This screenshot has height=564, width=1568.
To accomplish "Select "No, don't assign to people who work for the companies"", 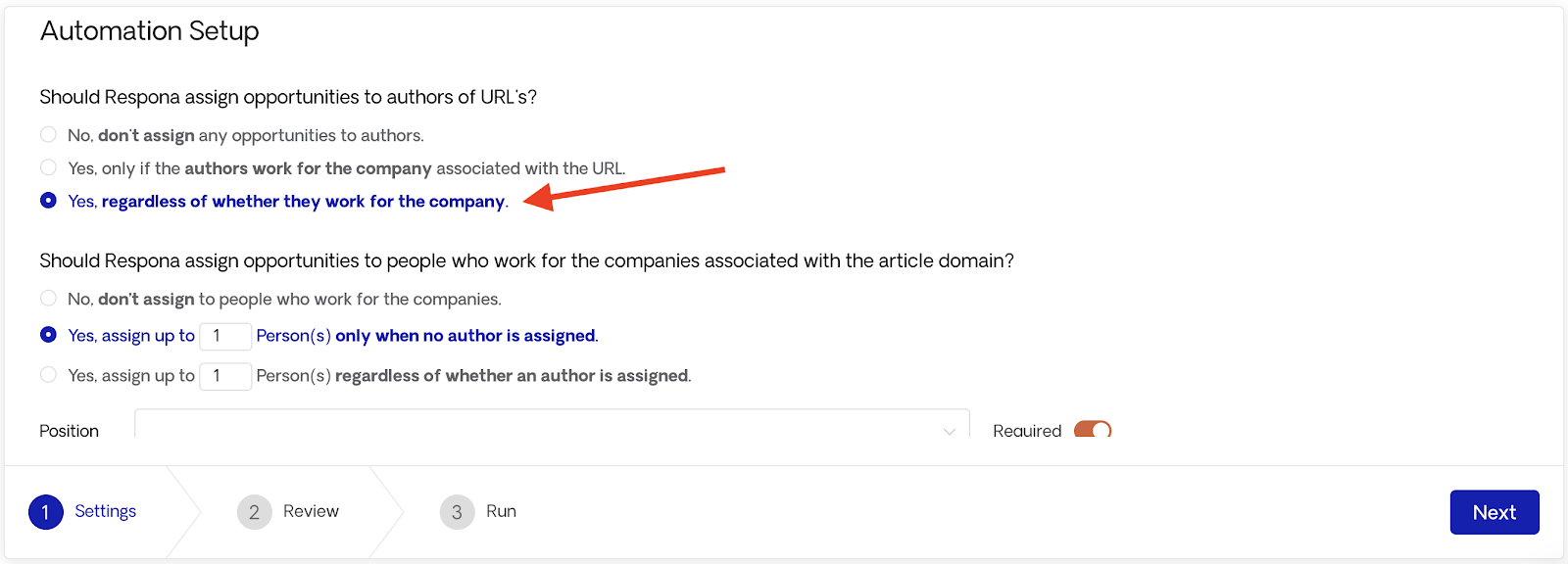I will (48, 298).
